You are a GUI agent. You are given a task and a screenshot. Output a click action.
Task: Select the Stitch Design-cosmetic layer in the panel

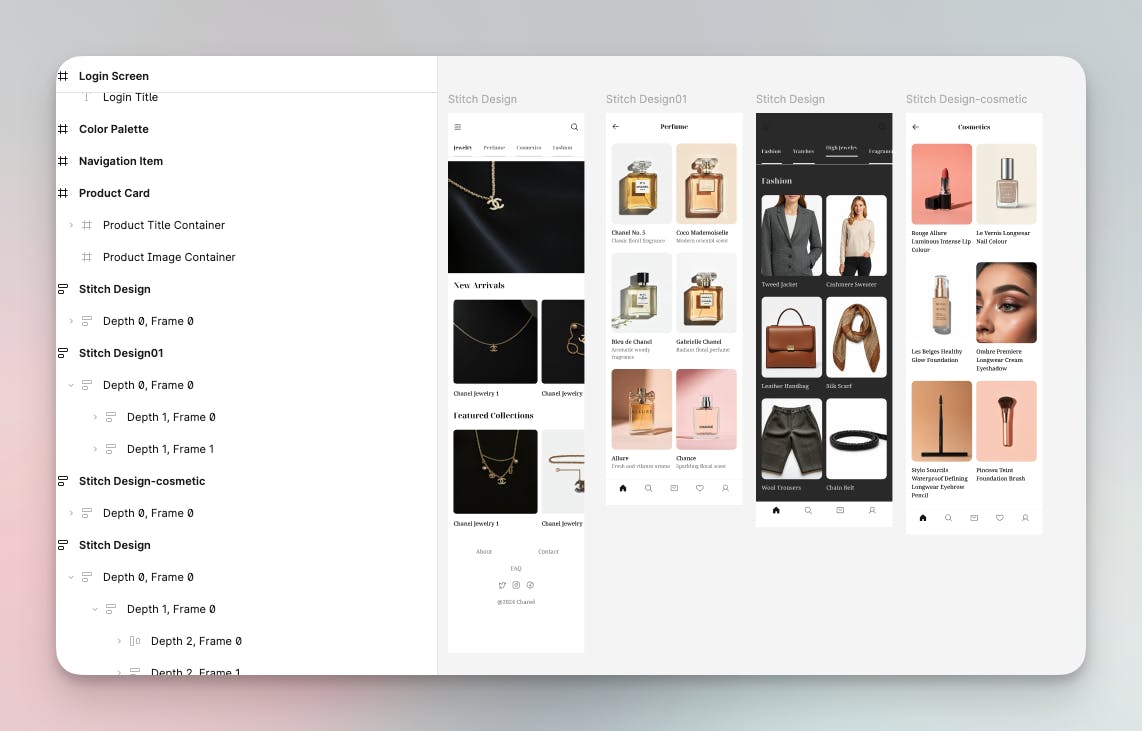click(x=142, y=481)
